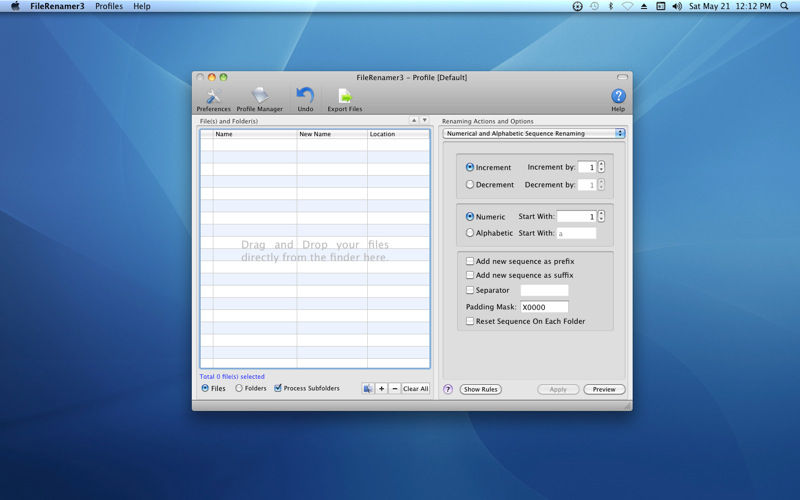Open the Help menu in menu bar
The image size is (800, 500).
pos(141,6)
